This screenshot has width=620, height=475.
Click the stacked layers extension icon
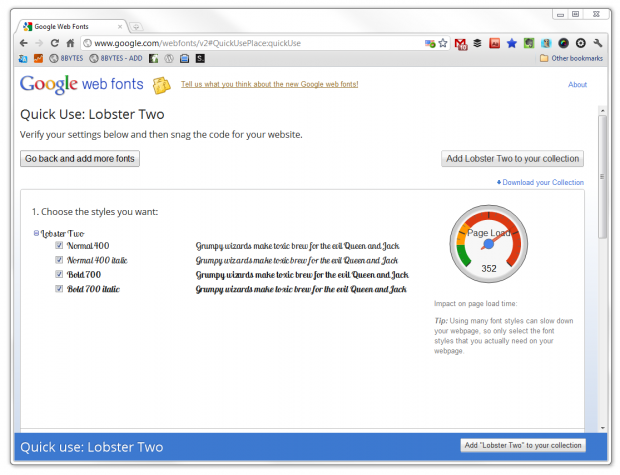coord(477,43)
